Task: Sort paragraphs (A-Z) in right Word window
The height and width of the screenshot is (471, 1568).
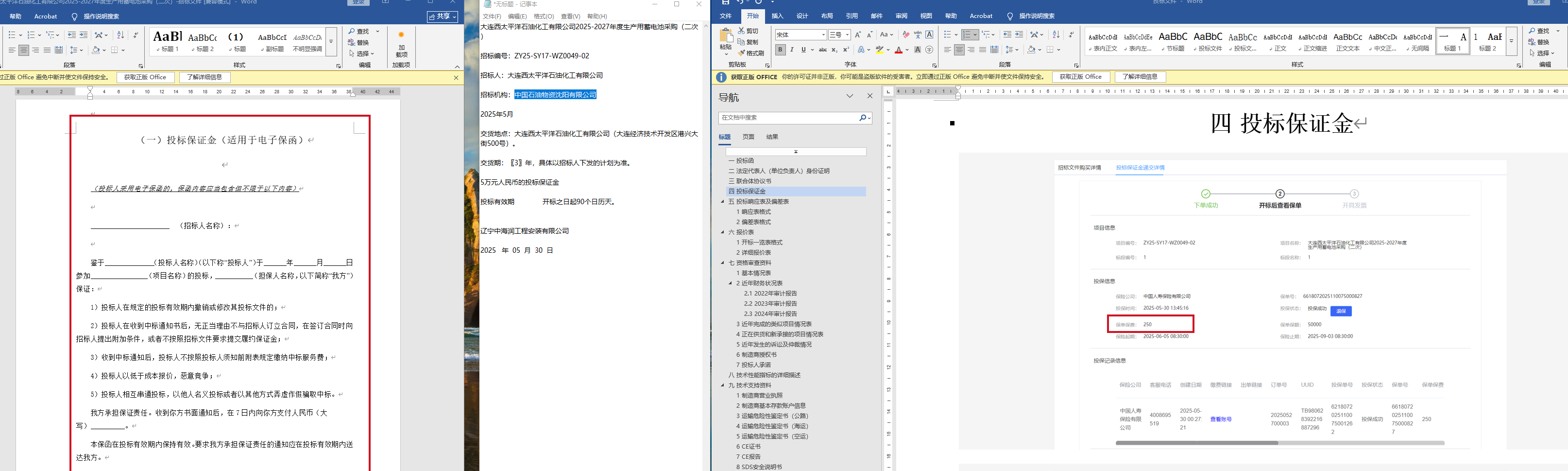Action: point(1056,35)
